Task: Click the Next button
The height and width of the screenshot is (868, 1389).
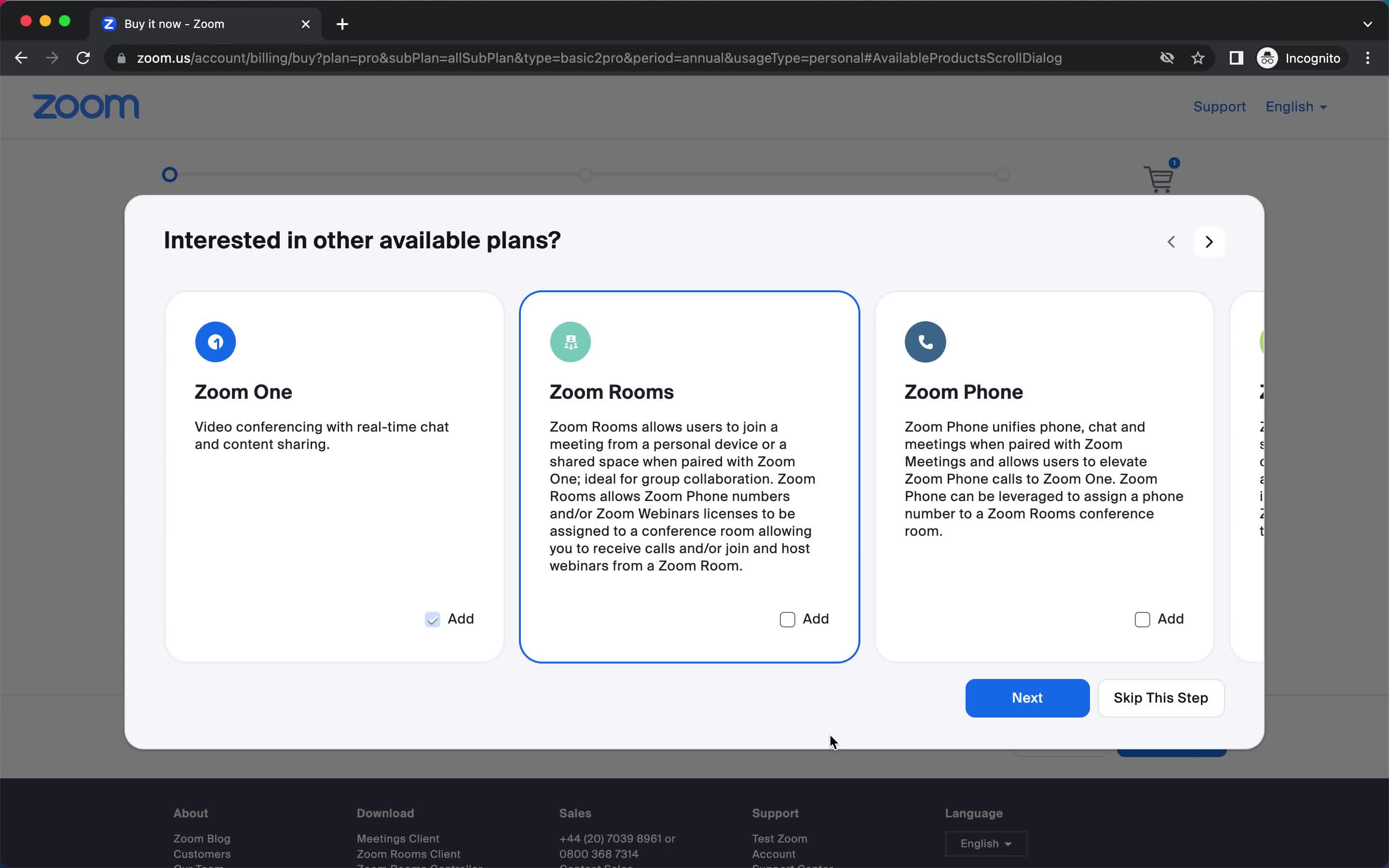Action: click(1028, 698)
